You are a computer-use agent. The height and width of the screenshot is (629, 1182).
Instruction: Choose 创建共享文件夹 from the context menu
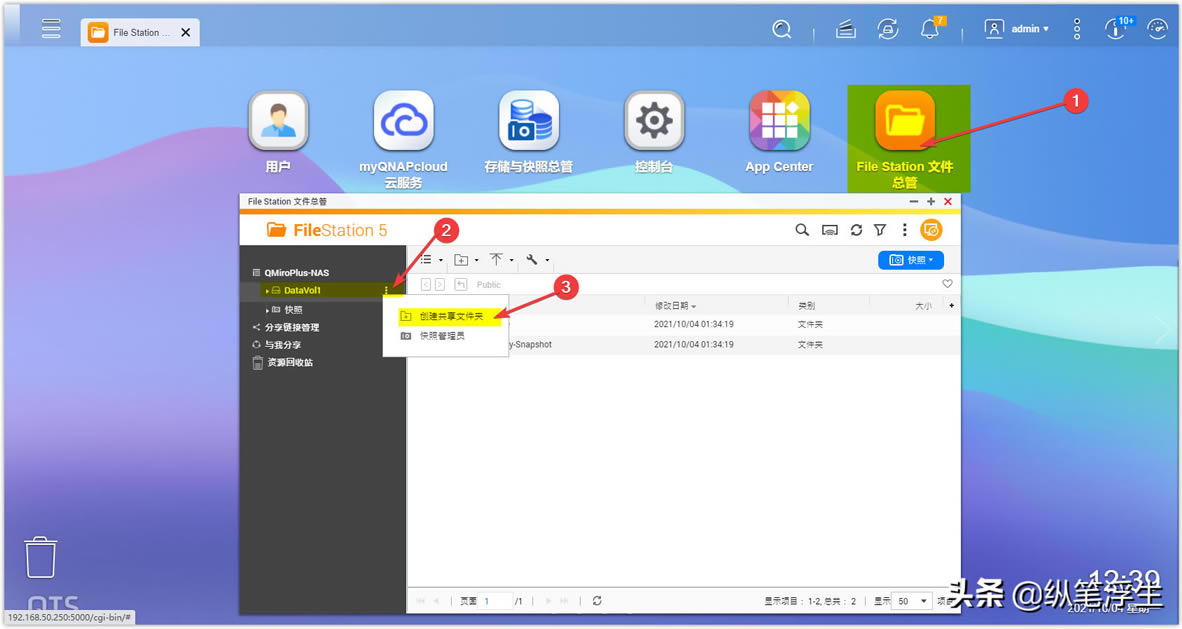(x=450, y=317)
